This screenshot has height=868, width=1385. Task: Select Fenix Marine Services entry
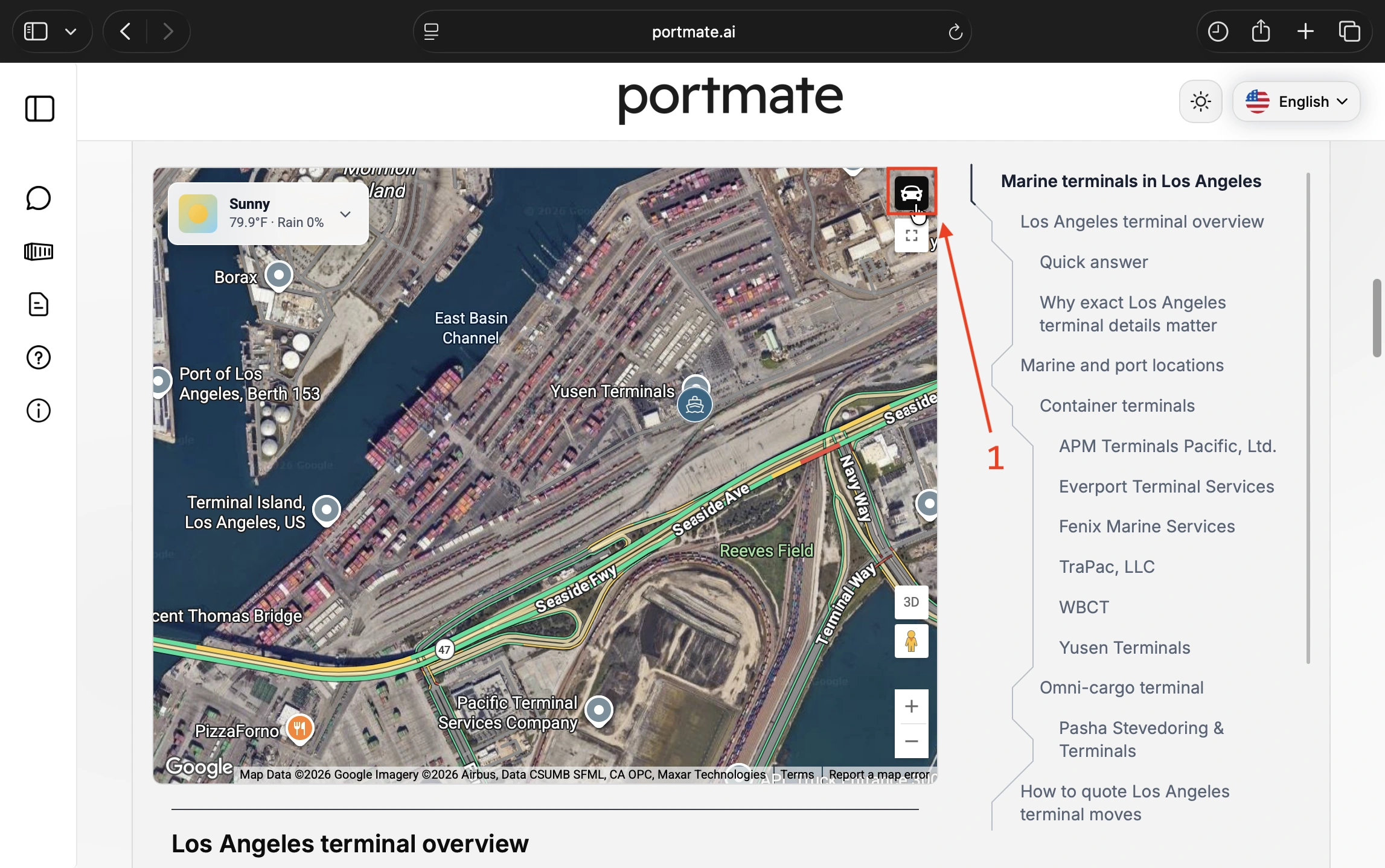pos(1147,526)
